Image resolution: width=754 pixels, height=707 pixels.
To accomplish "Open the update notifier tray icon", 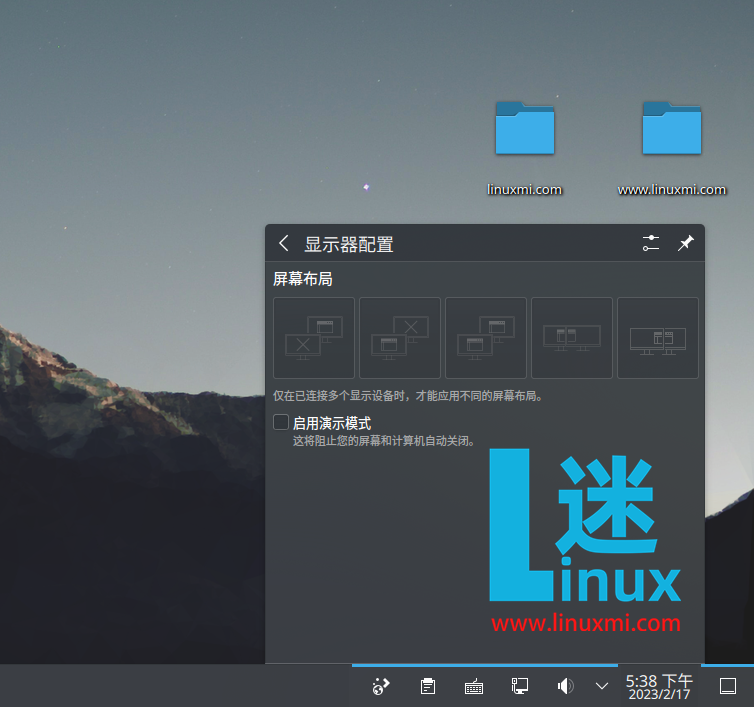I will [x=381, y=686].
